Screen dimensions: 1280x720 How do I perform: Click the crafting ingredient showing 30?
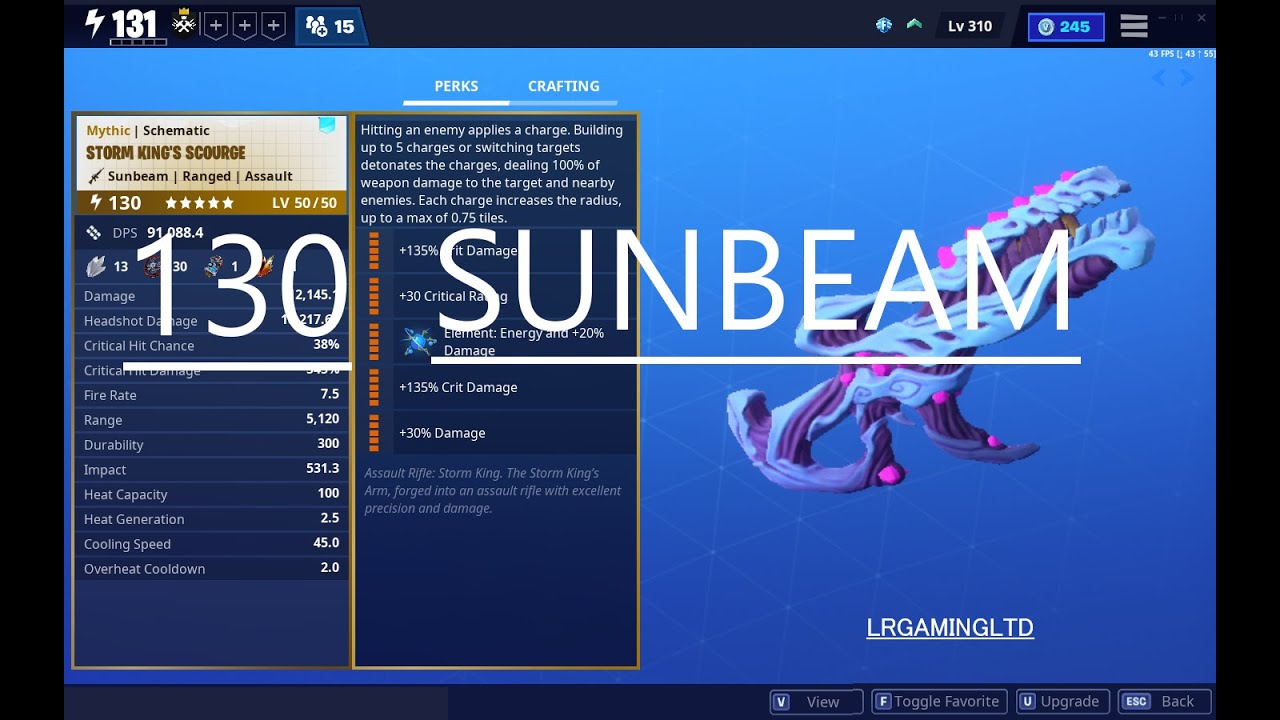155,266
